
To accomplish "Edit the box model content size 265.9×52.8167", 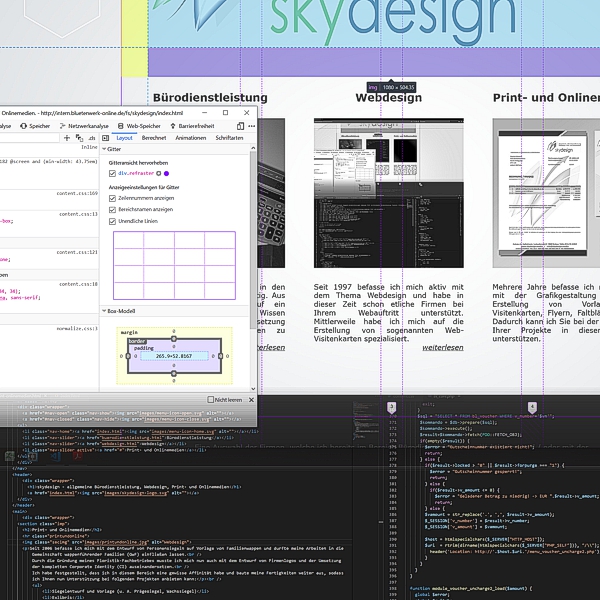I will tap(174, 356).
